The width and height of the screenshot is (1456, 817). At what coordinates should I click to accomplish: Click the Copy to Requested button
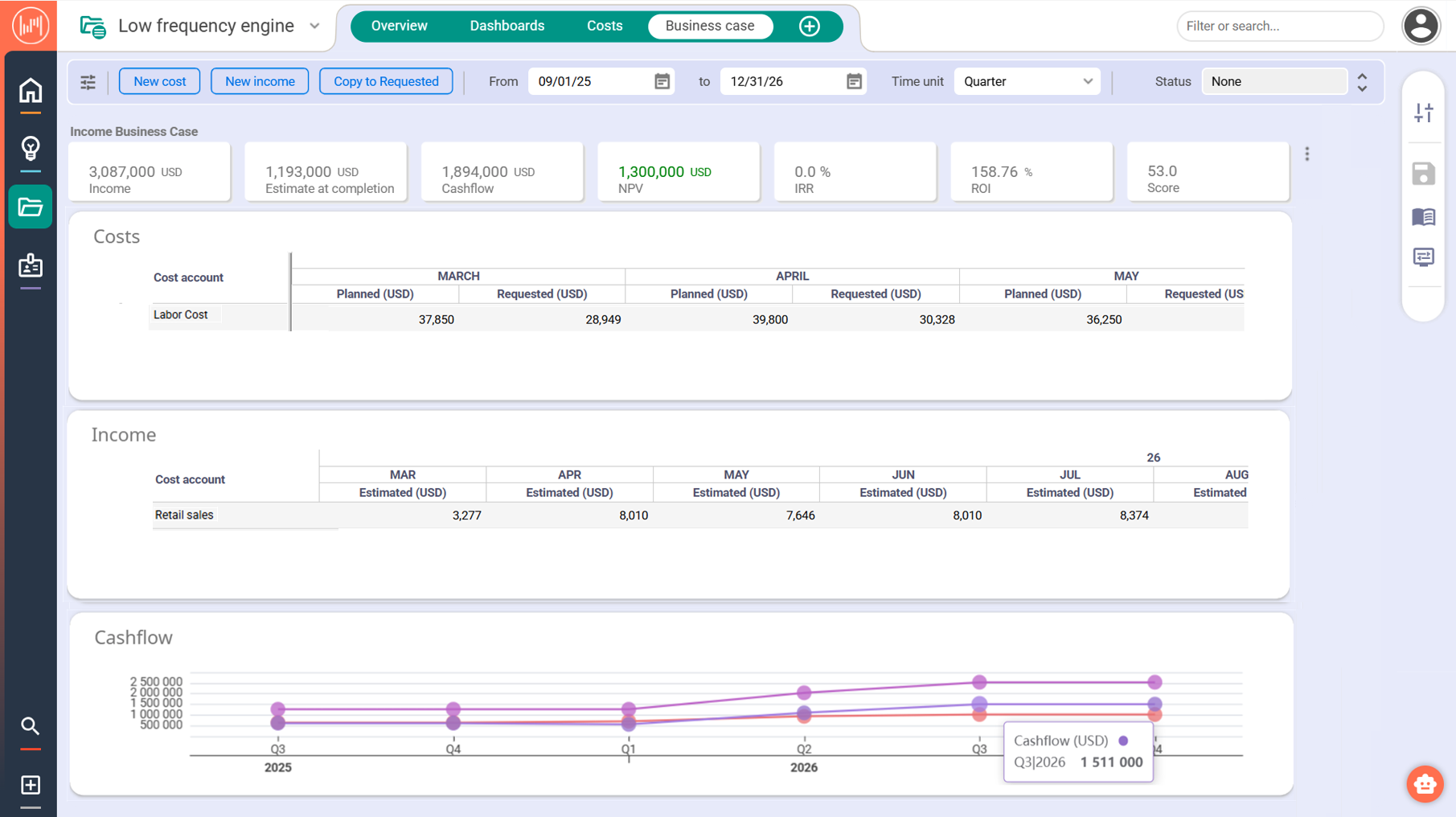click(386, 81)
